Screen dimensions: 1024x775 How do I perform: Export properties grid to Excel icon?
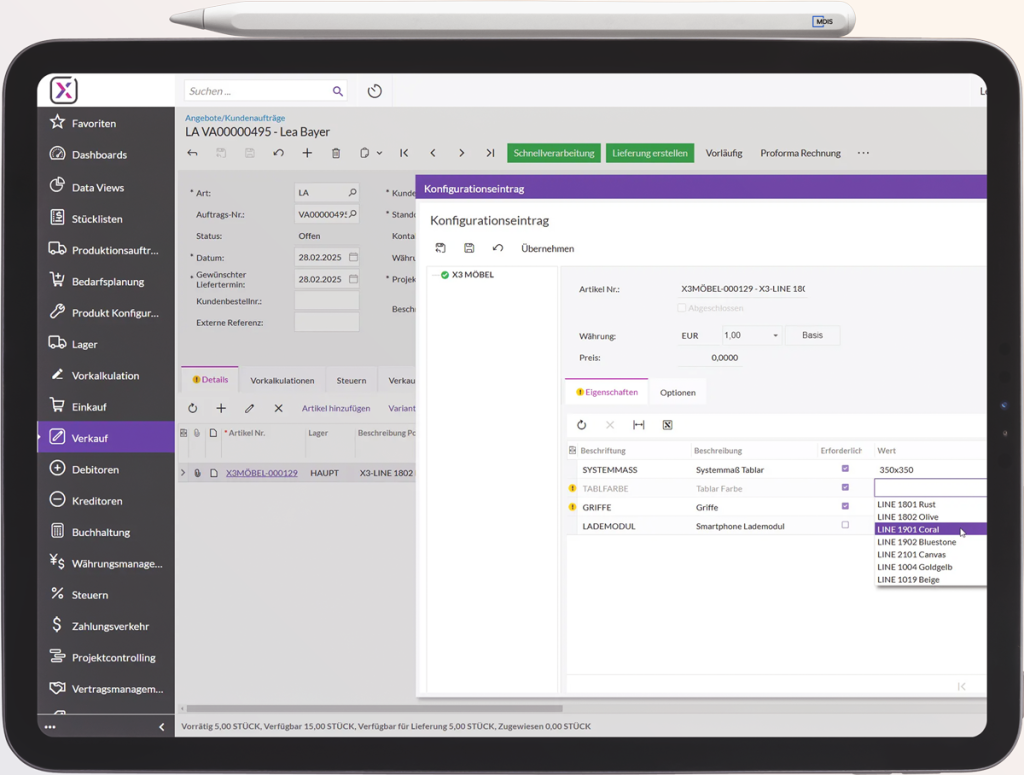(667, 425)
